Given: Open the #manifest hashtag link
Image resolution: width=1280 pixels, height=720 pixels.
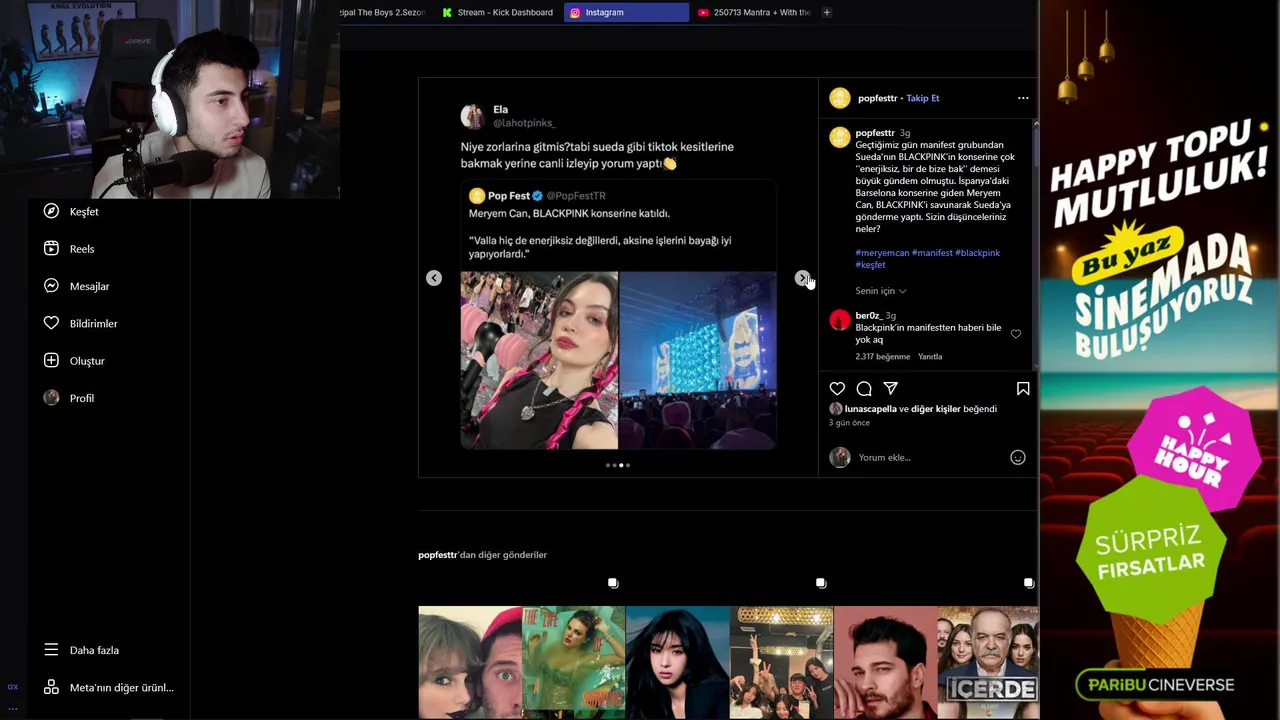Looking at the screenshot, I should click(932, 253).
